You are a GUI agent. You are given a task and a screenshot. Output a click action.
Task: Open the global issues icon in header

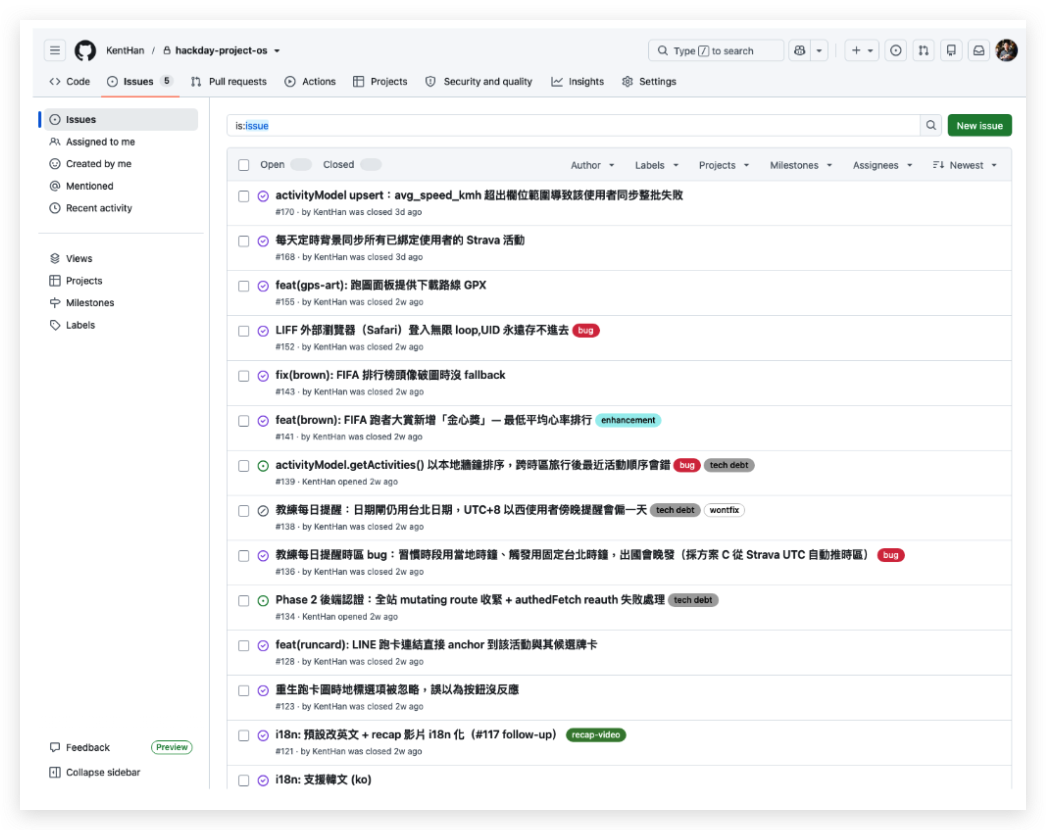pos(895,51)
